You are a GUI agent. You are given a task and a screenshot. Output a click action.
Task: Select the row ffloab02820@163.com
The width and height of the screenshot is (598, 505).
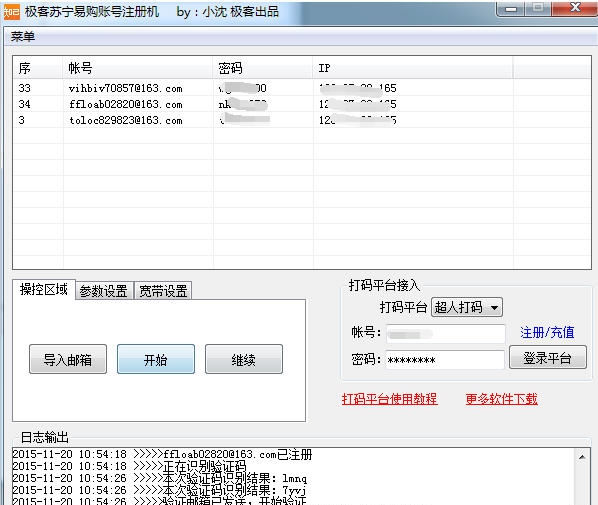tap(302, 104)
